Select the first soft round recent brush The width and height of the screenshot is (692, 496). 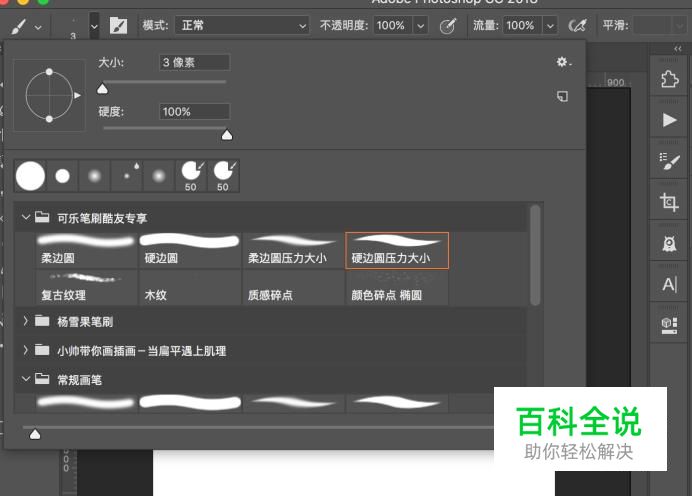point(94,176)
